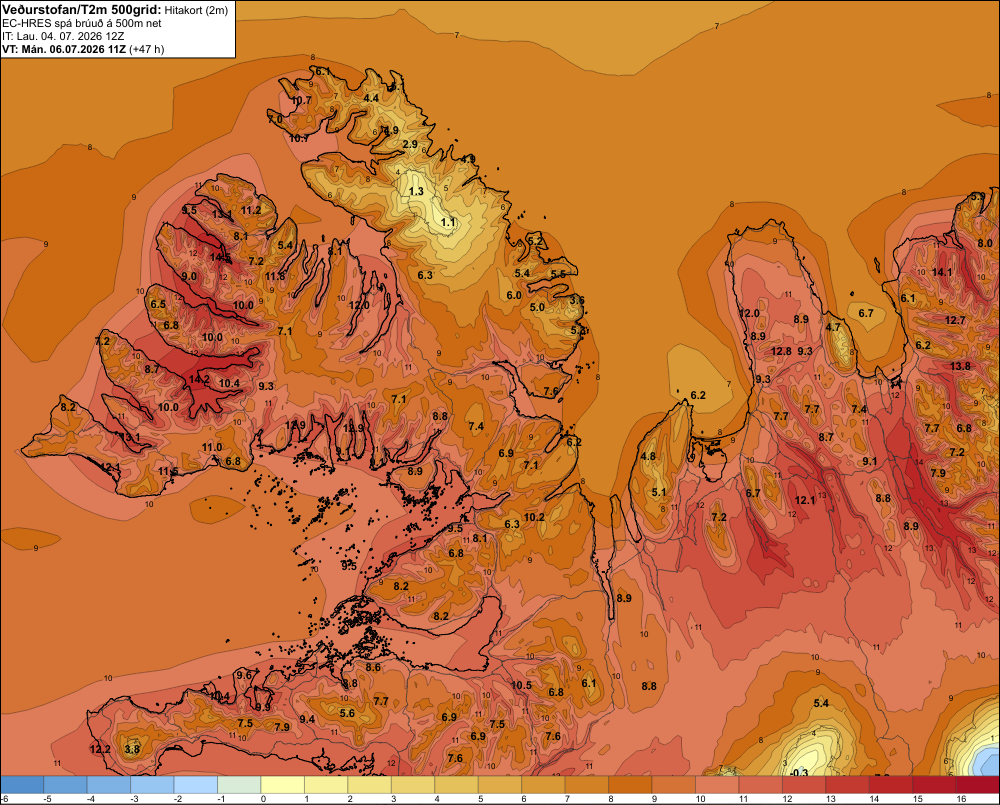
Task: Click the 9.4 temperature value
Action: click(307, 720)
